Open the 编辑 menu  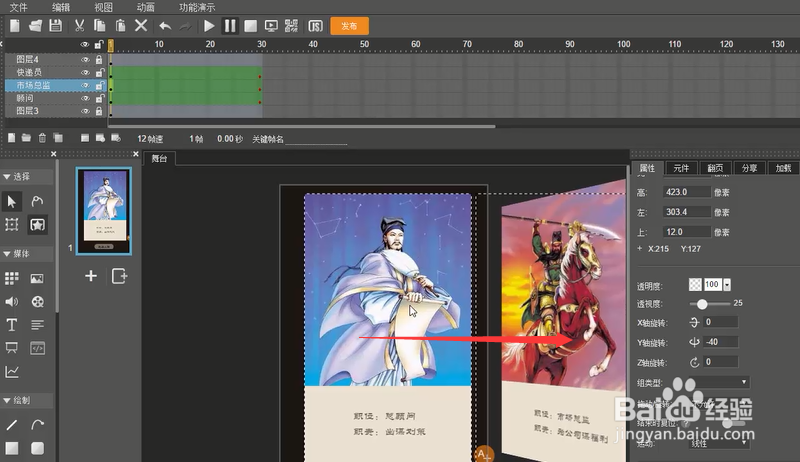point(61,7)
